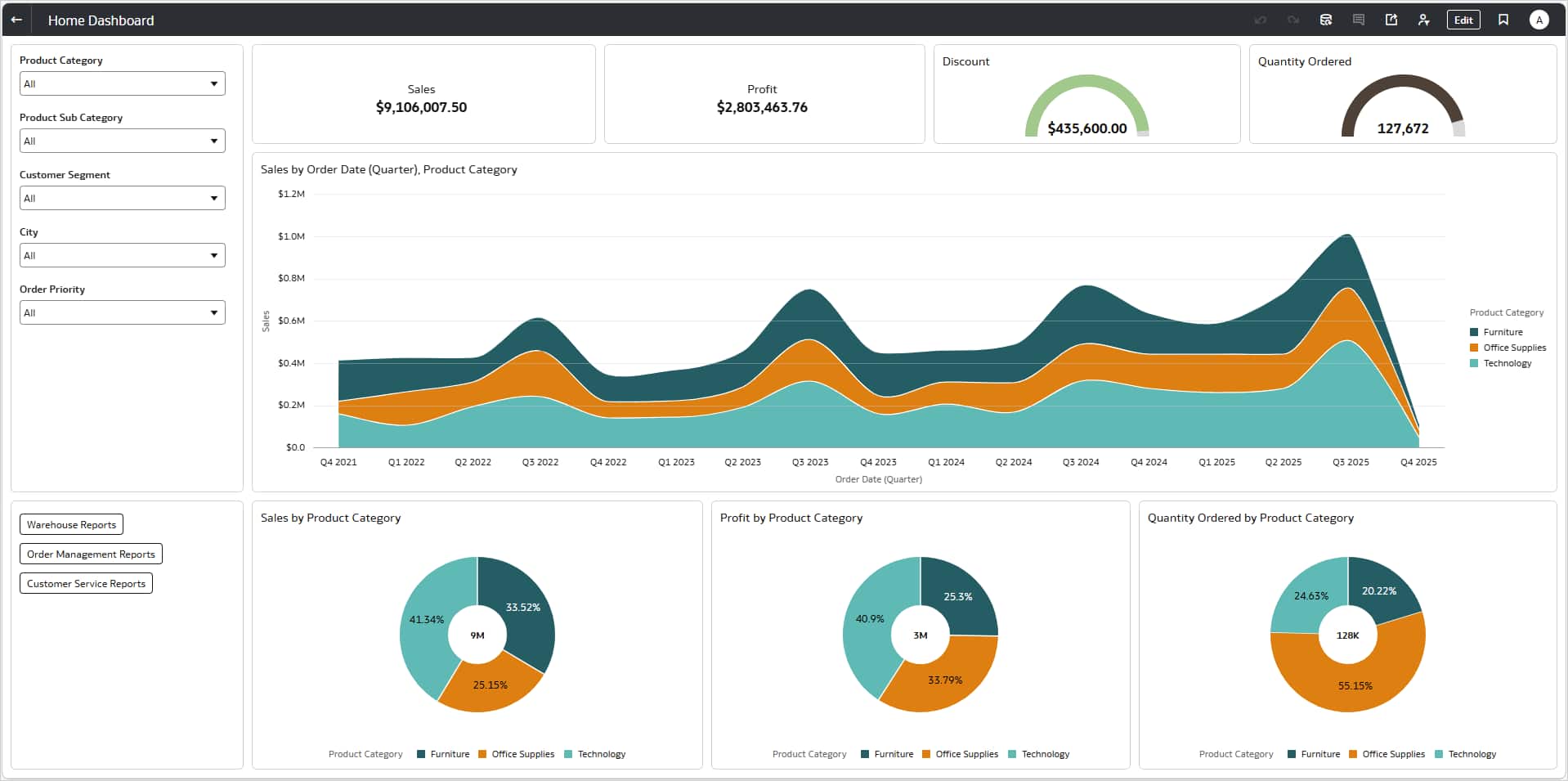
Task: Click Furniture legend in Sales by Product Category
Action: 443,754
